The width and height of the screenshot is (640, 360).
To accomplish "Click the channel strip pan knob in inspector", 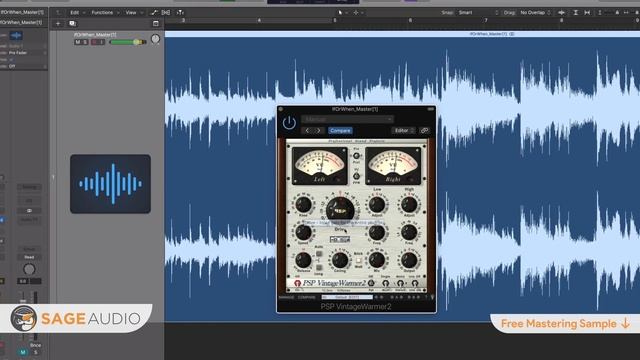I will click(x=29, y=269).
